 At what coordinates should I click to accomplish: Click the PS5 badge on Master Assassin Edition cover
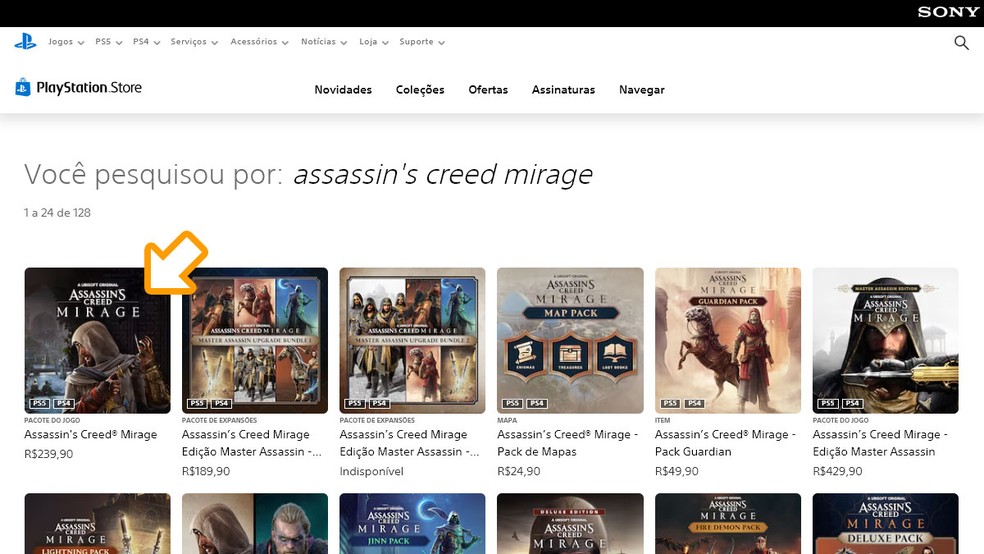coord(828,403)
